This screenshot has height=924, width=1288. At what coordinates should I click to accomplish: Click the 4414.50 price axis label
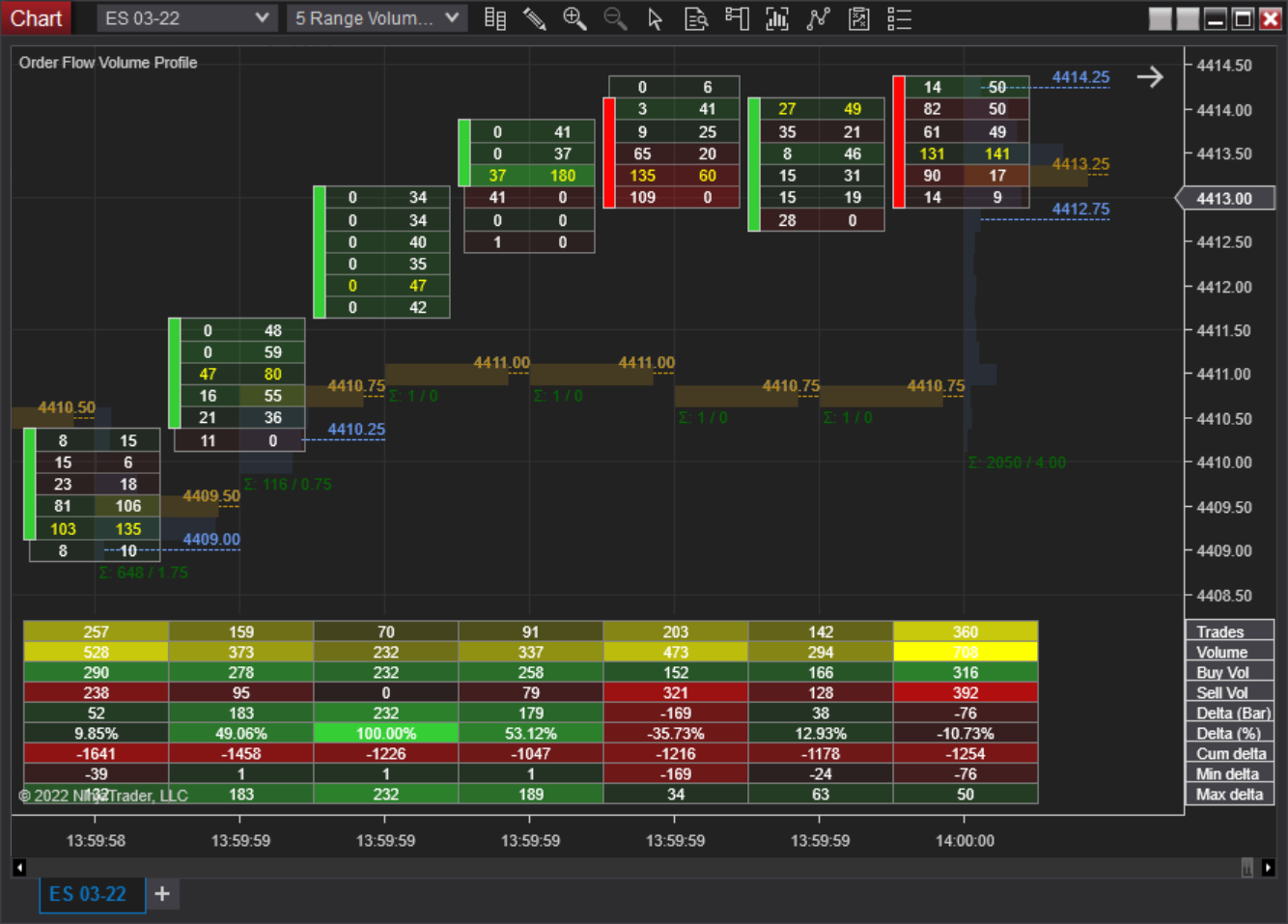(x=1224, y=66)
